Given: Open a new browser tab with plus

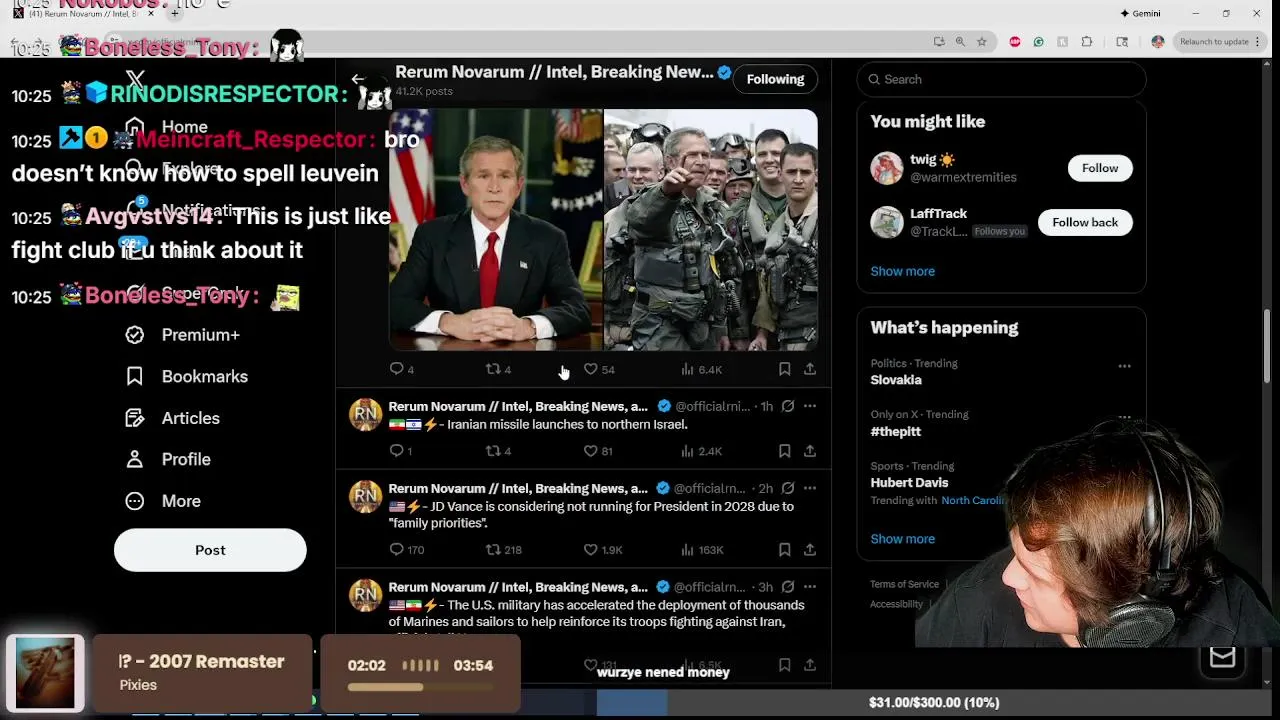Looking at the screenshot, I should tap(175, 13).
